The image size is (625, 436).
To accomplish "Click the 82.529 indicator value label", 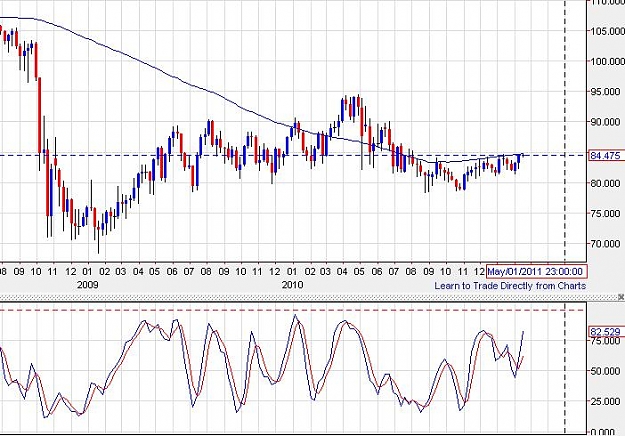I will pos(606,332).
